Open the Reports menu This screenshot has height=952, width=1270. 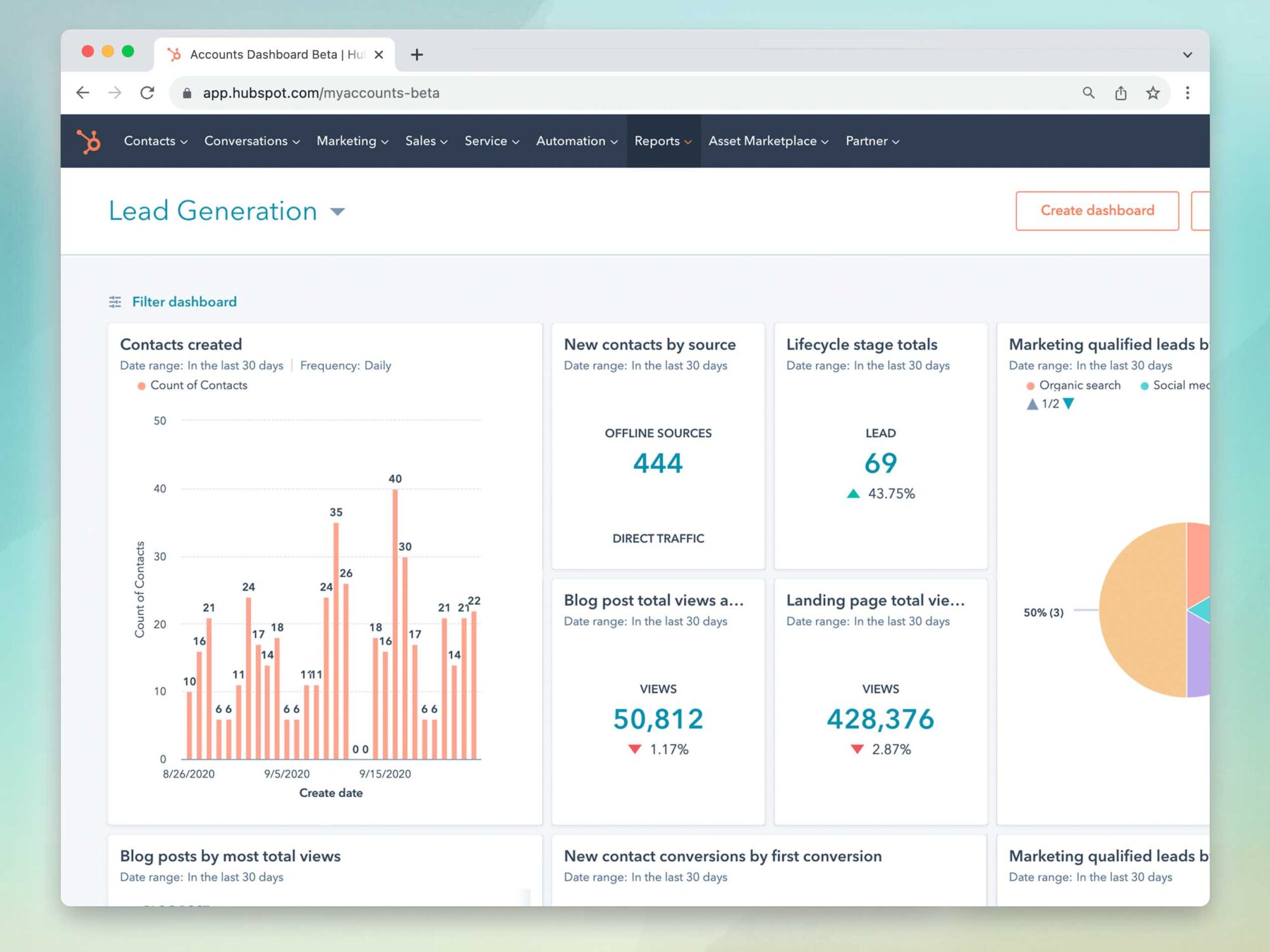[664, 141]
